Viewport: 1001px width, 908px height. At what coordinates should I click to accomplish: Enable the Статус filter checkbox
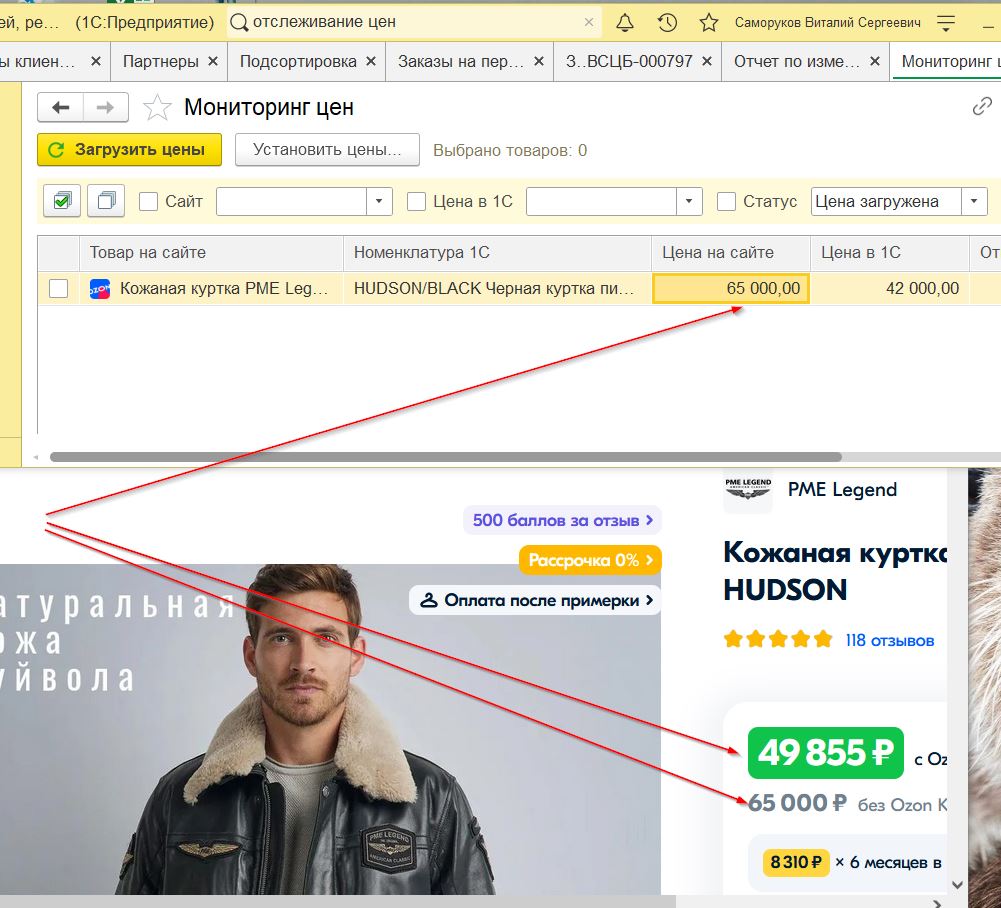coord(726,202)
